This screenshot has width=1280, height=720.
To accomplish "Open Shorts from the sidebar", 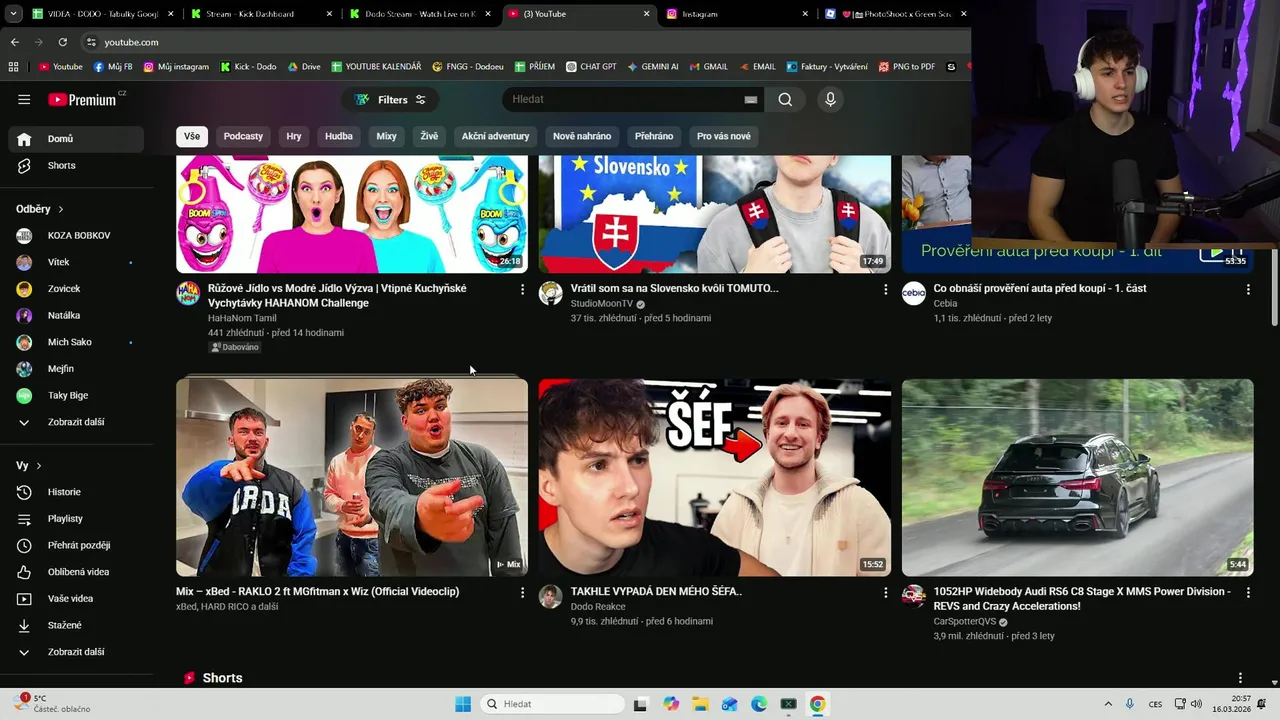I will pyautogui.click(x=76, y=166).
